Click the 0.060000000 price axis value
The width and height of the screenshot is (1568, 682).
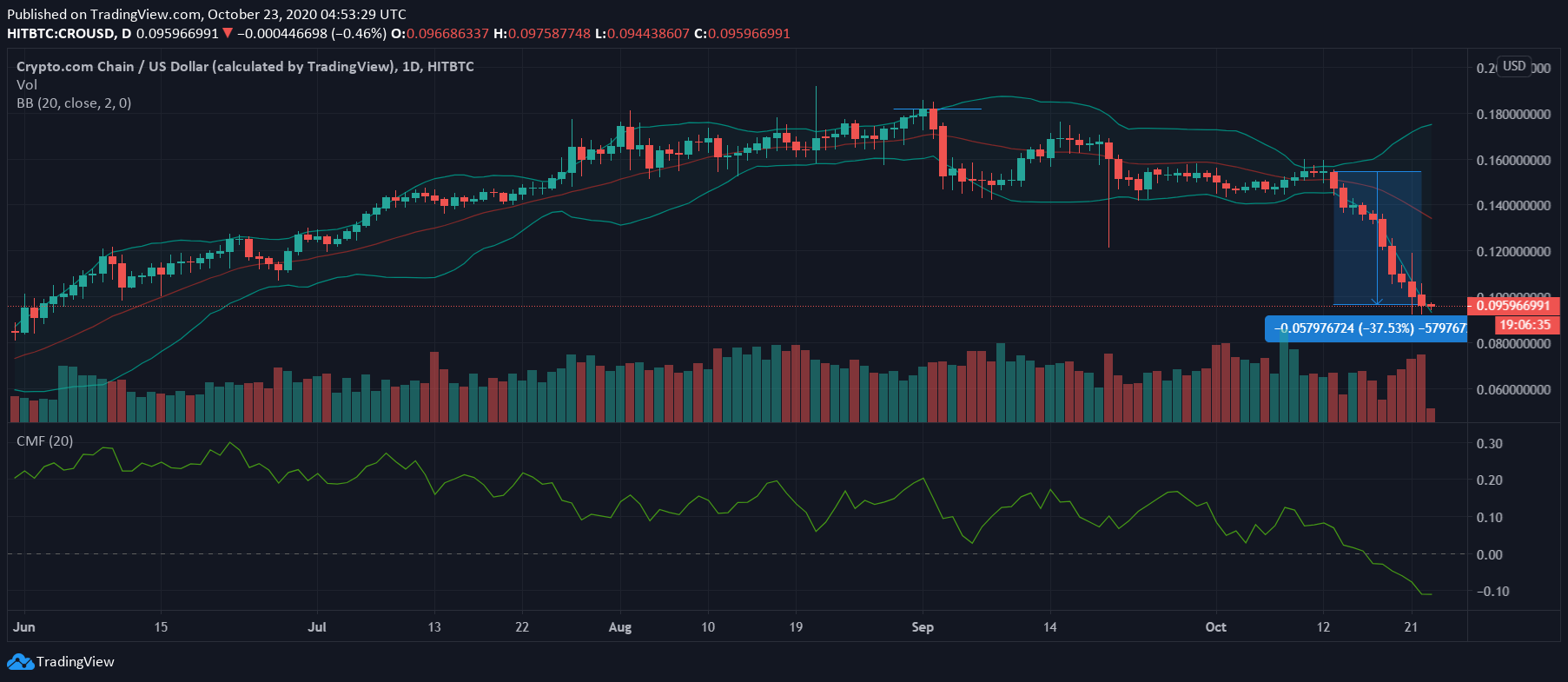pos(1513,390)
